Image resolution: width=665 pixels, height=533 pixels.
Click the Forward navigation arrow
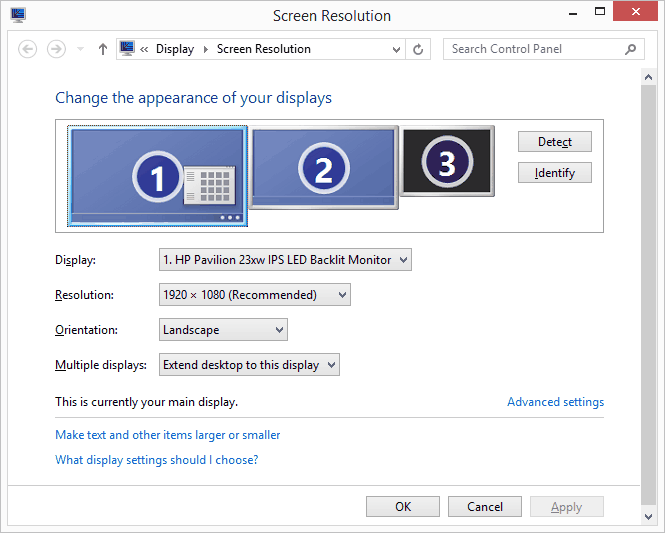(56, 49)
